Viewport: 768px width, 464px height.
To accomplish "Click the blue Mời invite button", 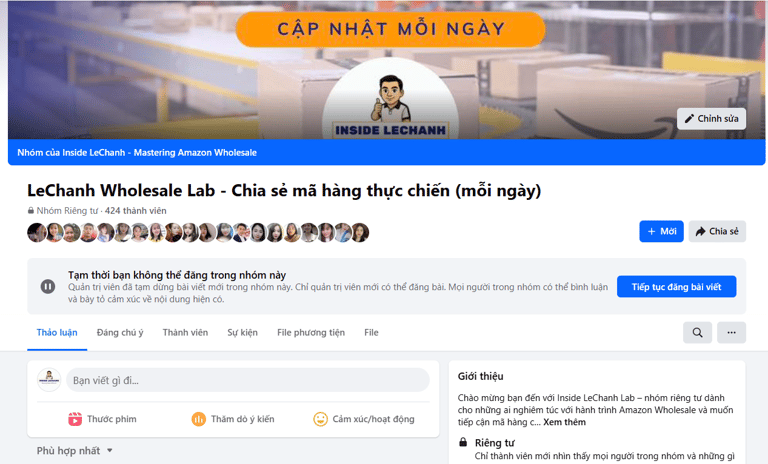I will pyautogui.click(x=661, y=231).
